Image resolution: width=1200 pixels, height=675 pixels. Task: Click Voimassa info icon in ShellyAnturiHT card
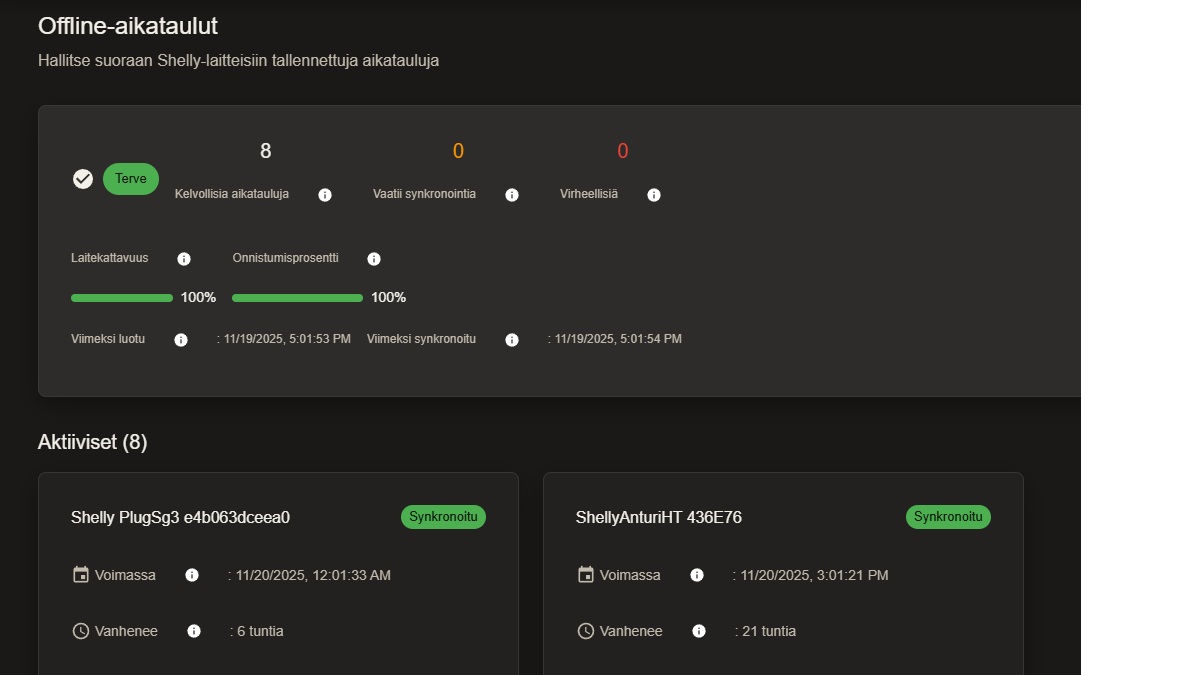(x=697, y=575)
